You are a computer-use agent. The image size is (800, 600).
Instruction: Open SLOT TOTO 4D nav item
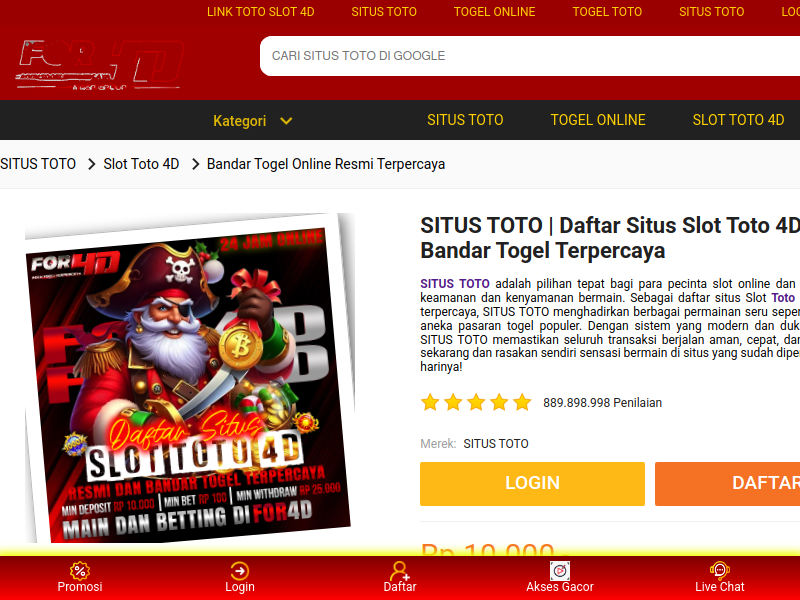click(x=738, y=120)
